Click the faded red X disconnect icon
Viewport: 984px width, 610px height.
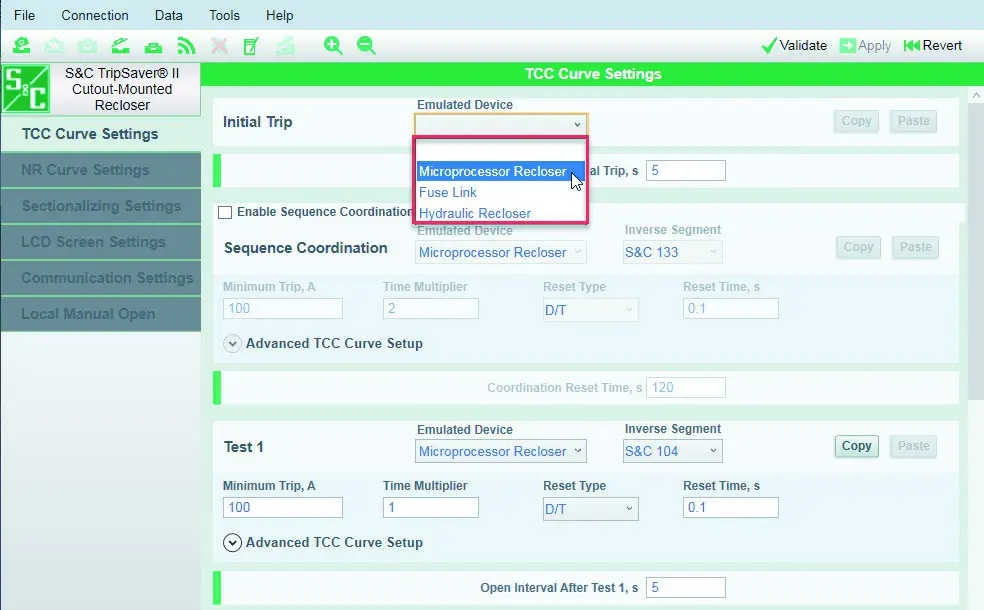[219, 46]
